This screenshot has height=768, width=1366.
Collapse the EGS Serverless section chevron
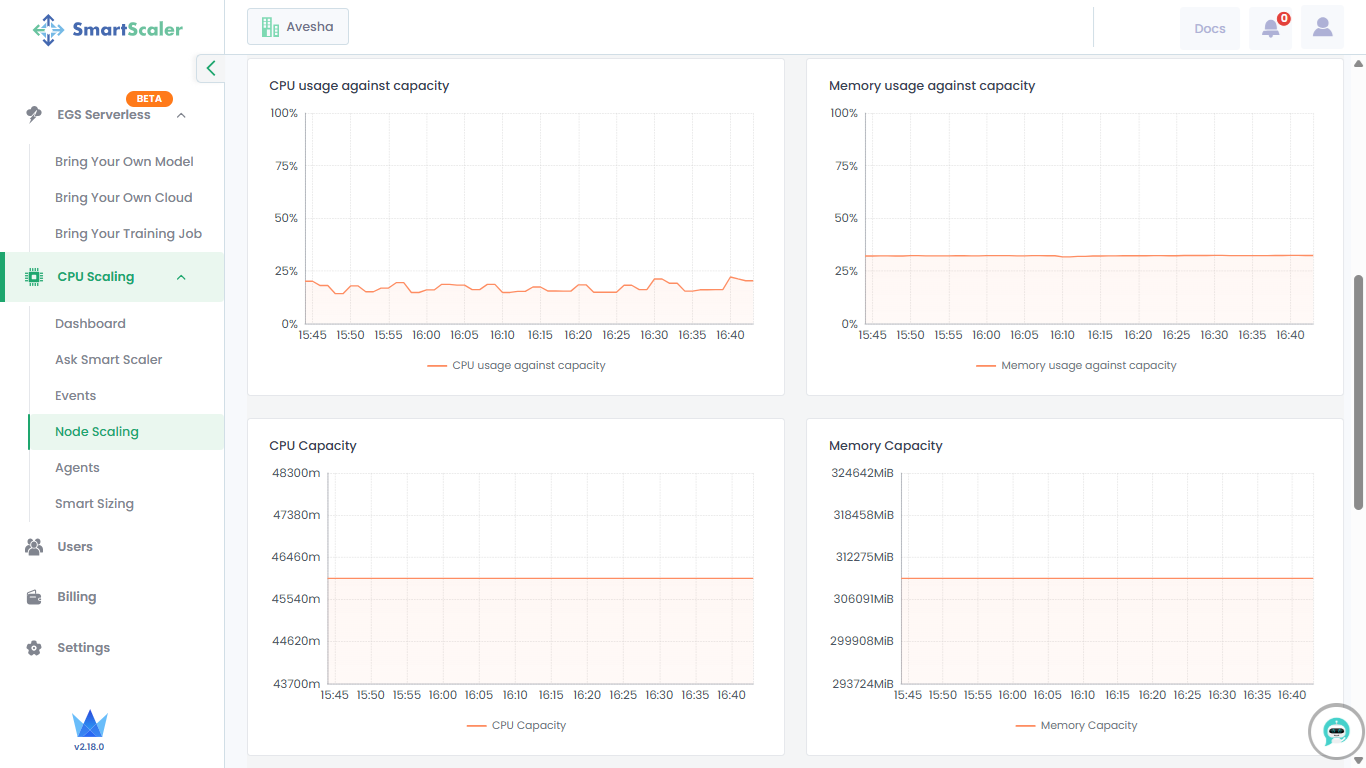[x=181, y=115]
